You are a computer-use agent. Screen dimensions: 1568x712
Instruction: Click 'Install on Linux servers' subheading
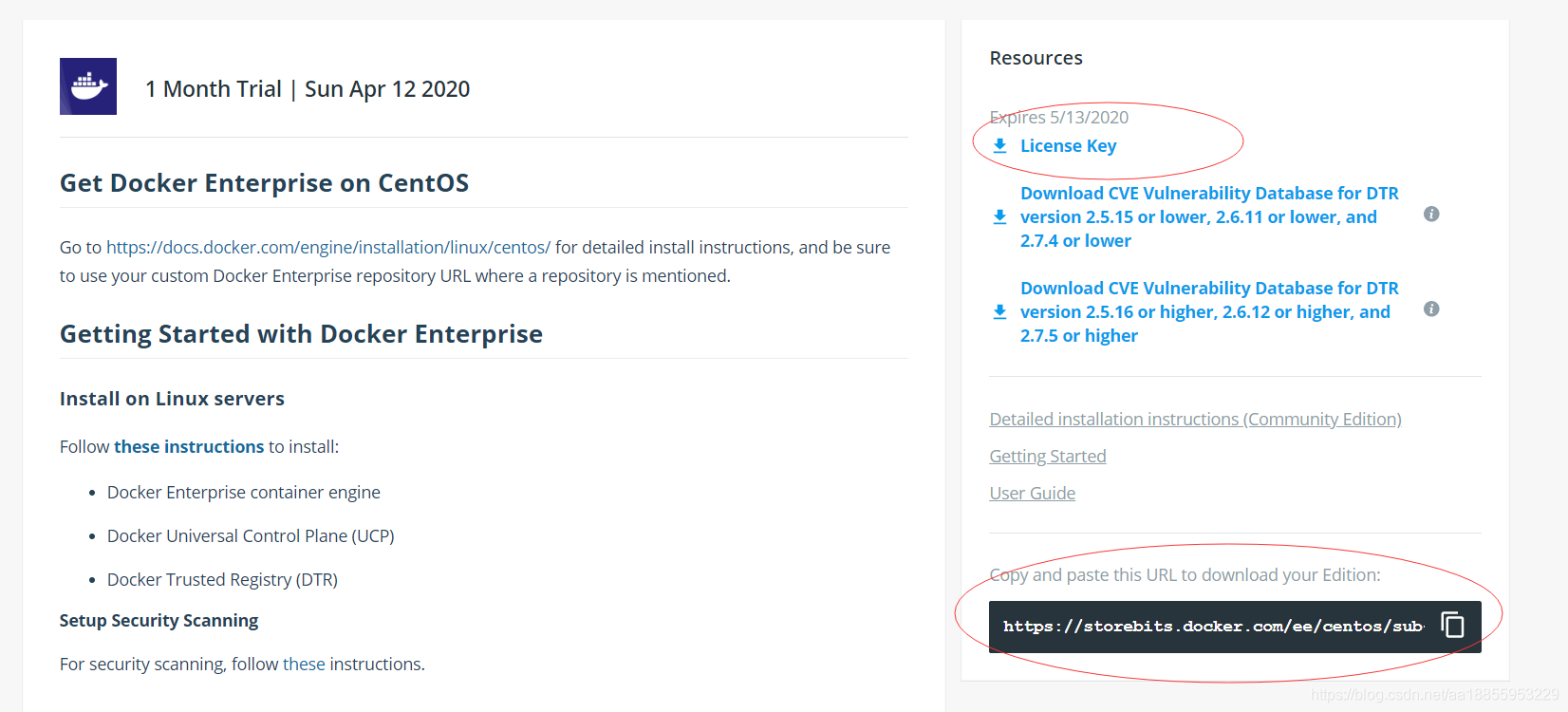[x=172, y=399]
